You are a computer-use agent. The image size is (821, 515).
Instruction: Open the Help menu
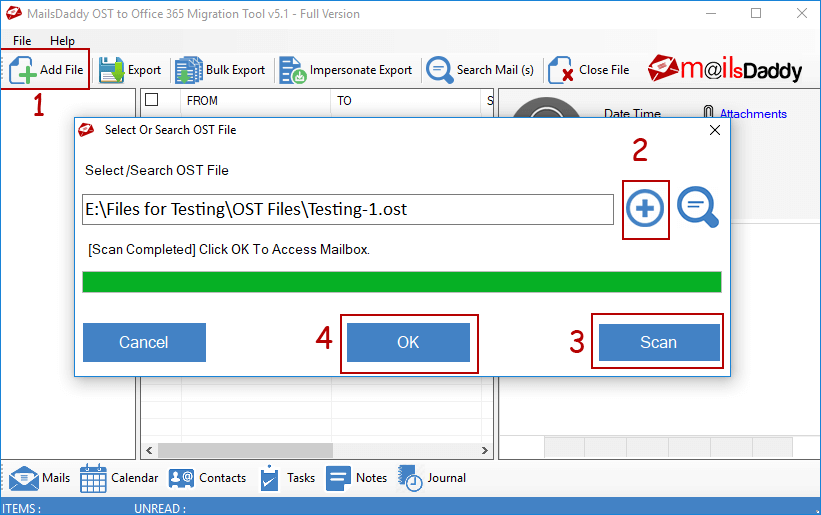pyautogui.click(x=62, y=41)
